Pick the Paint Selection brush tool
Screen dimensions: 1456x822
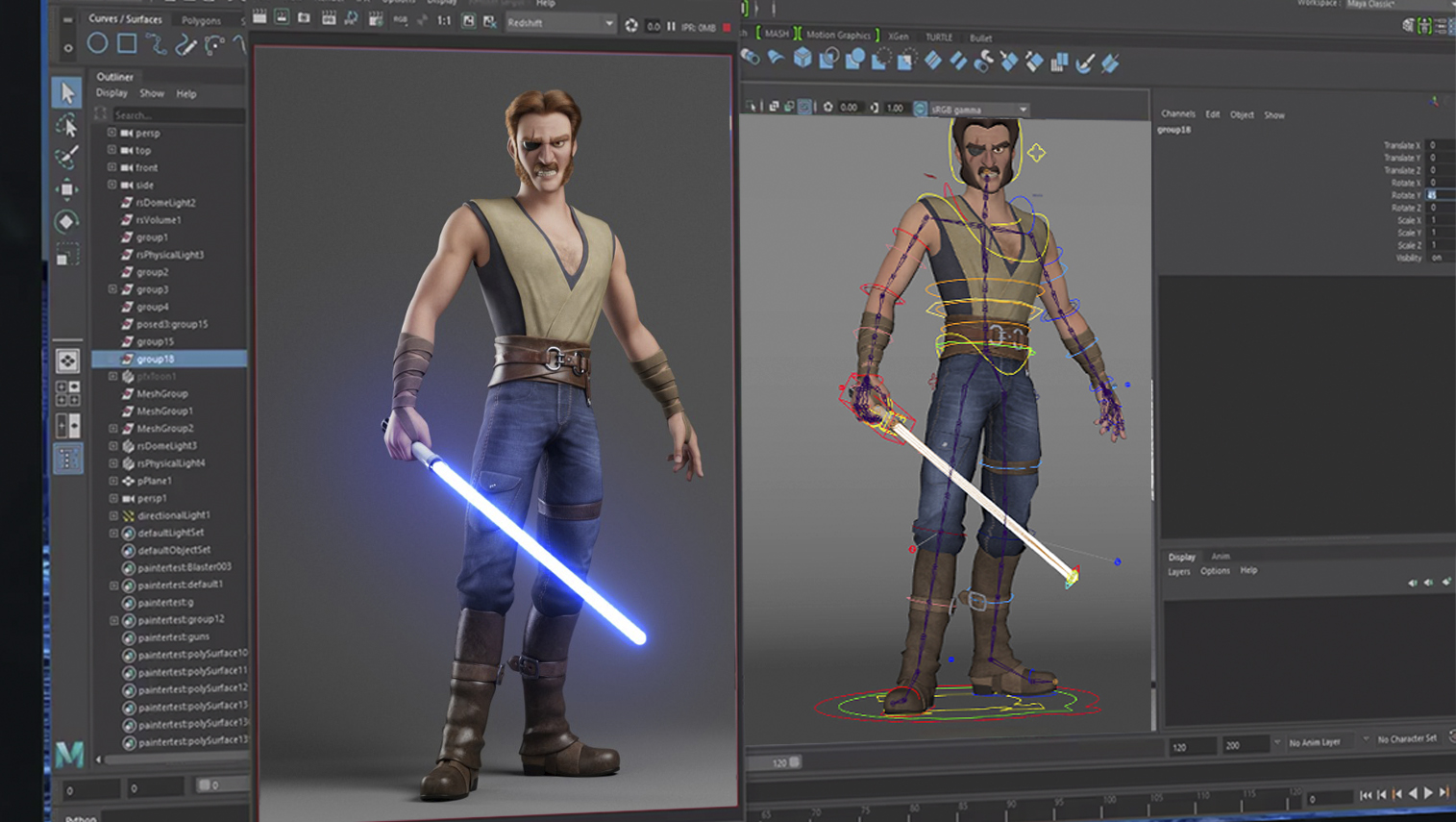(67, 157)
